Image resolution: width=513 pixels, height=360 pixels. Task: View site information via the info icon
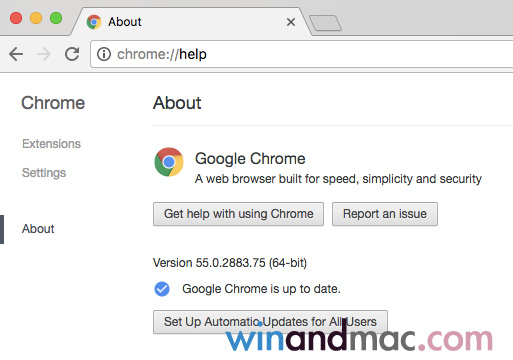pyautogui.click(x=104, y=54)
